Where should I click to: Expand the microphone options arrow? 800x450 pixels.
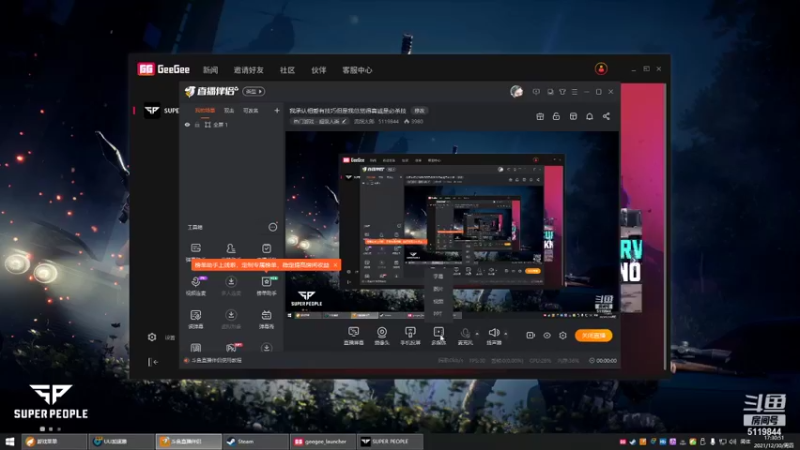pos(477,334)
